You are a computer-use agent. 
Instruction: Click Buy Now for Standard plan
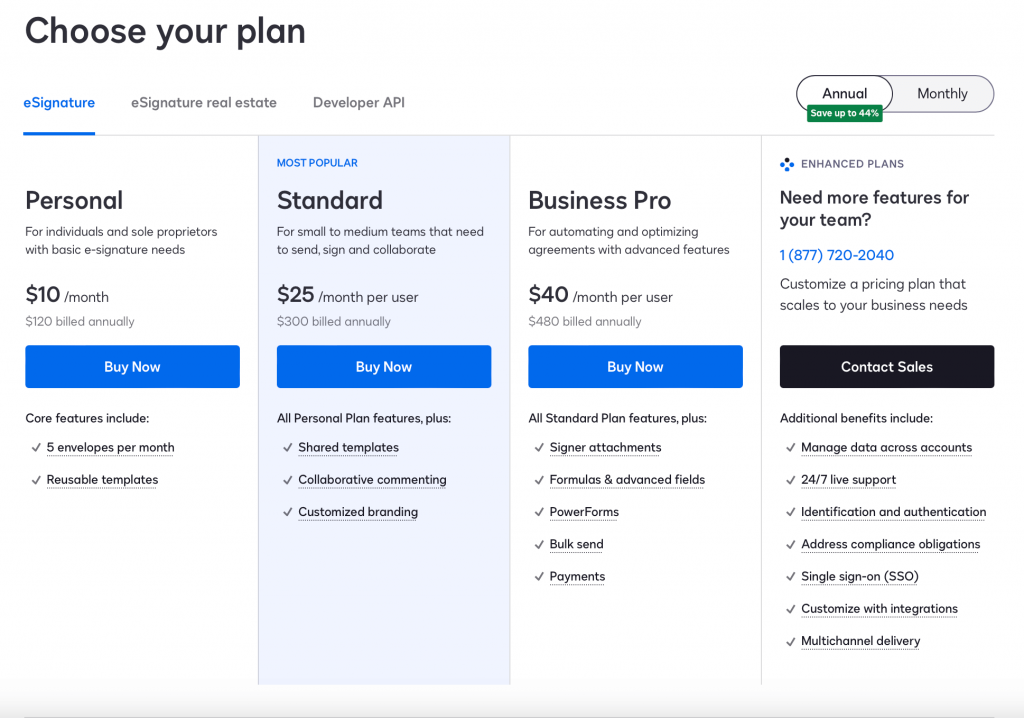384,367
